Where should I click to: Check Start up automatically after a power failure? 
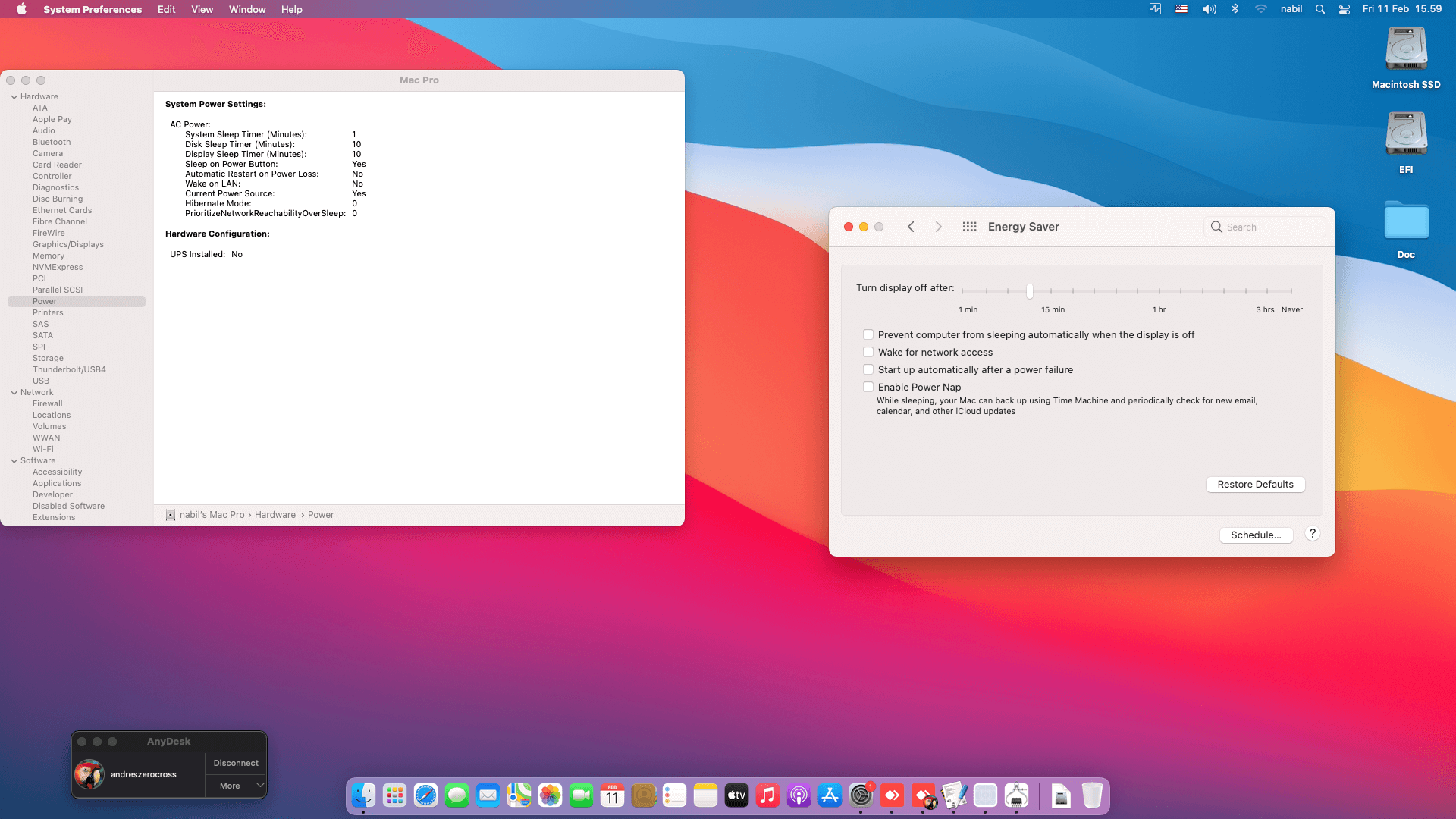coord(868,369)
